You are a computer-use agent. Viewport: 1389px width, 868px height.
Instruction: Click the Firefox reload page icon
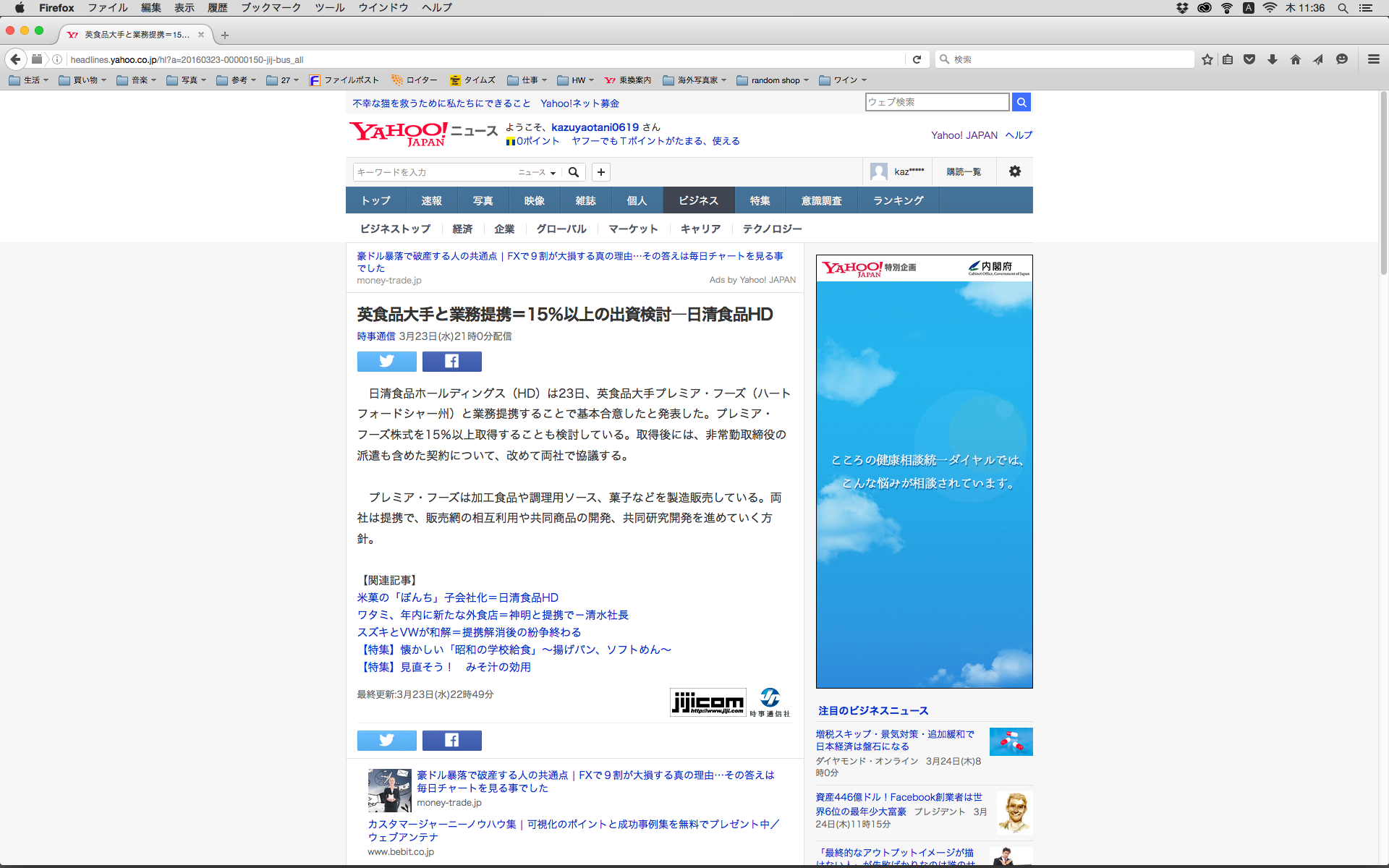point(917,59)
